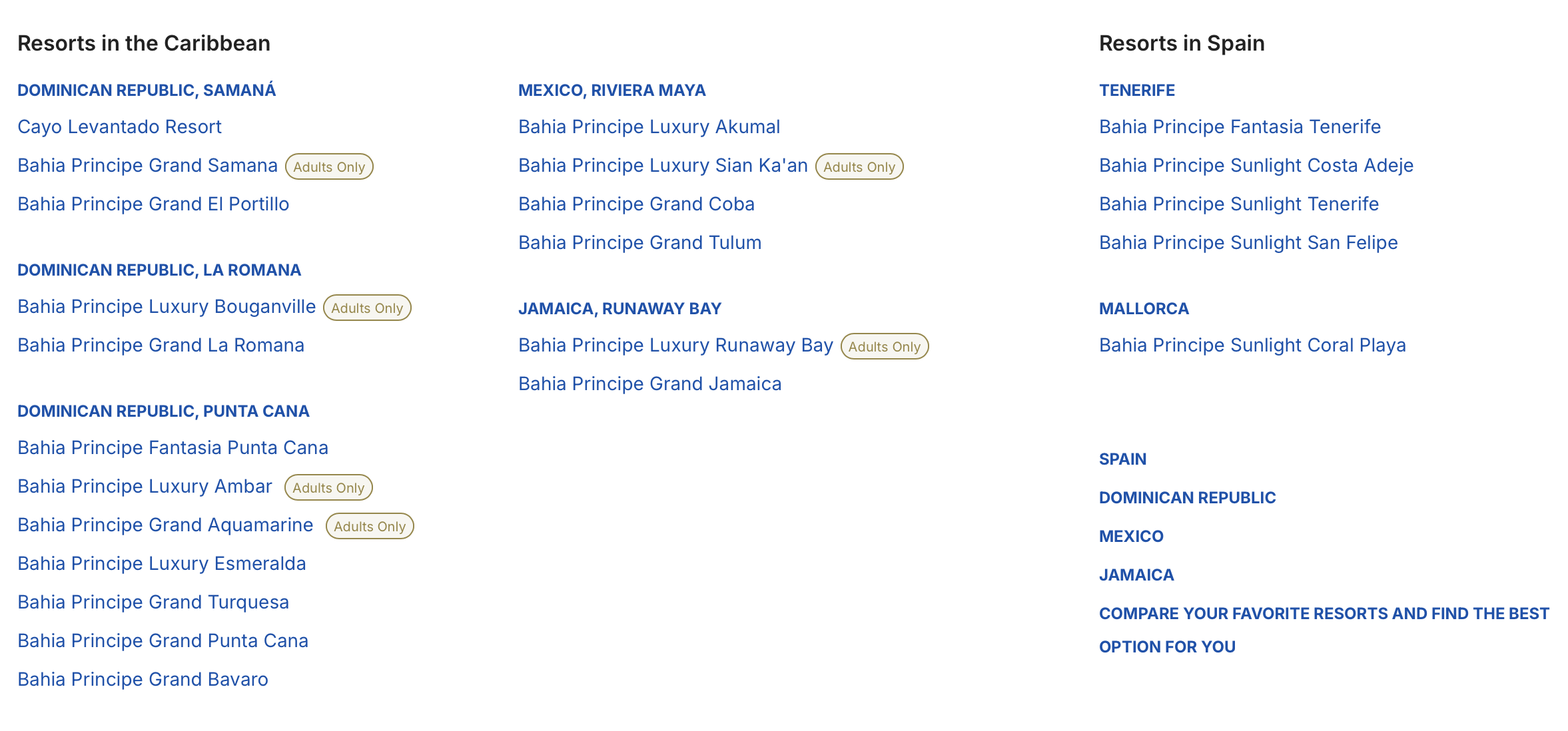Click the Mallorca region heading
1568x731 pixels.
point(1144,308)
